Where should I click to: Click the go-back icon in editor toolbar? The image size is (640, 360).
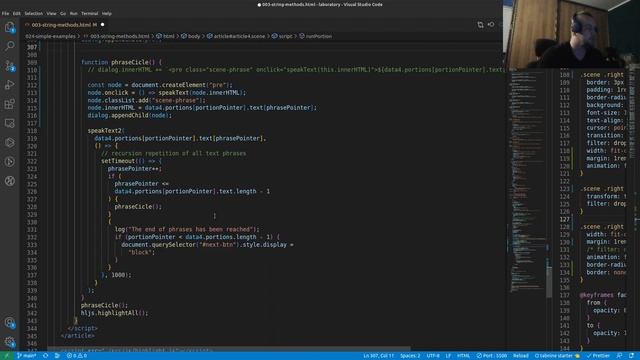pyautogui.click(x=491, y=25)
